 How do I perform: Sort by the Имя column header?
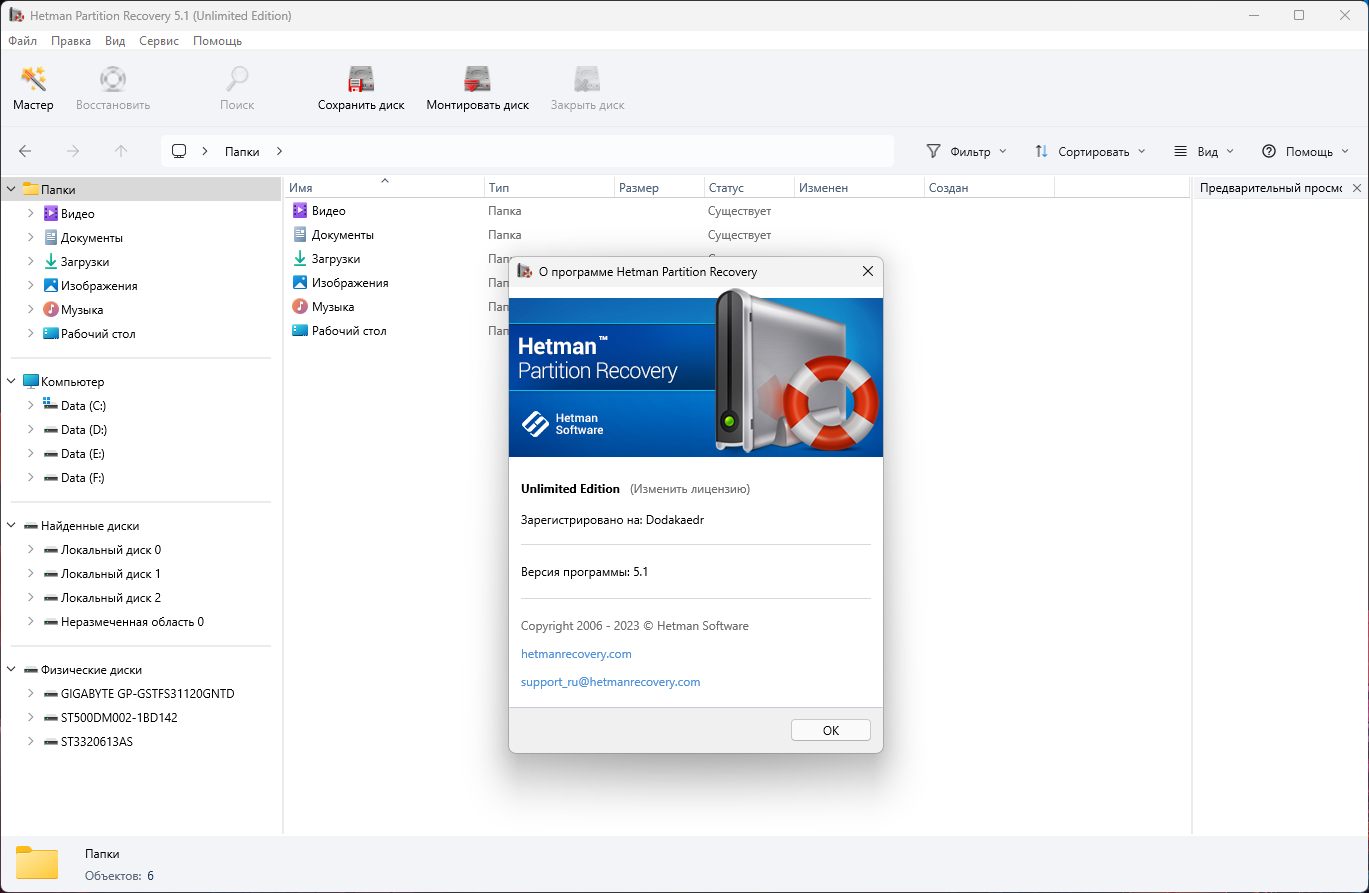click(x=384, y=188)
